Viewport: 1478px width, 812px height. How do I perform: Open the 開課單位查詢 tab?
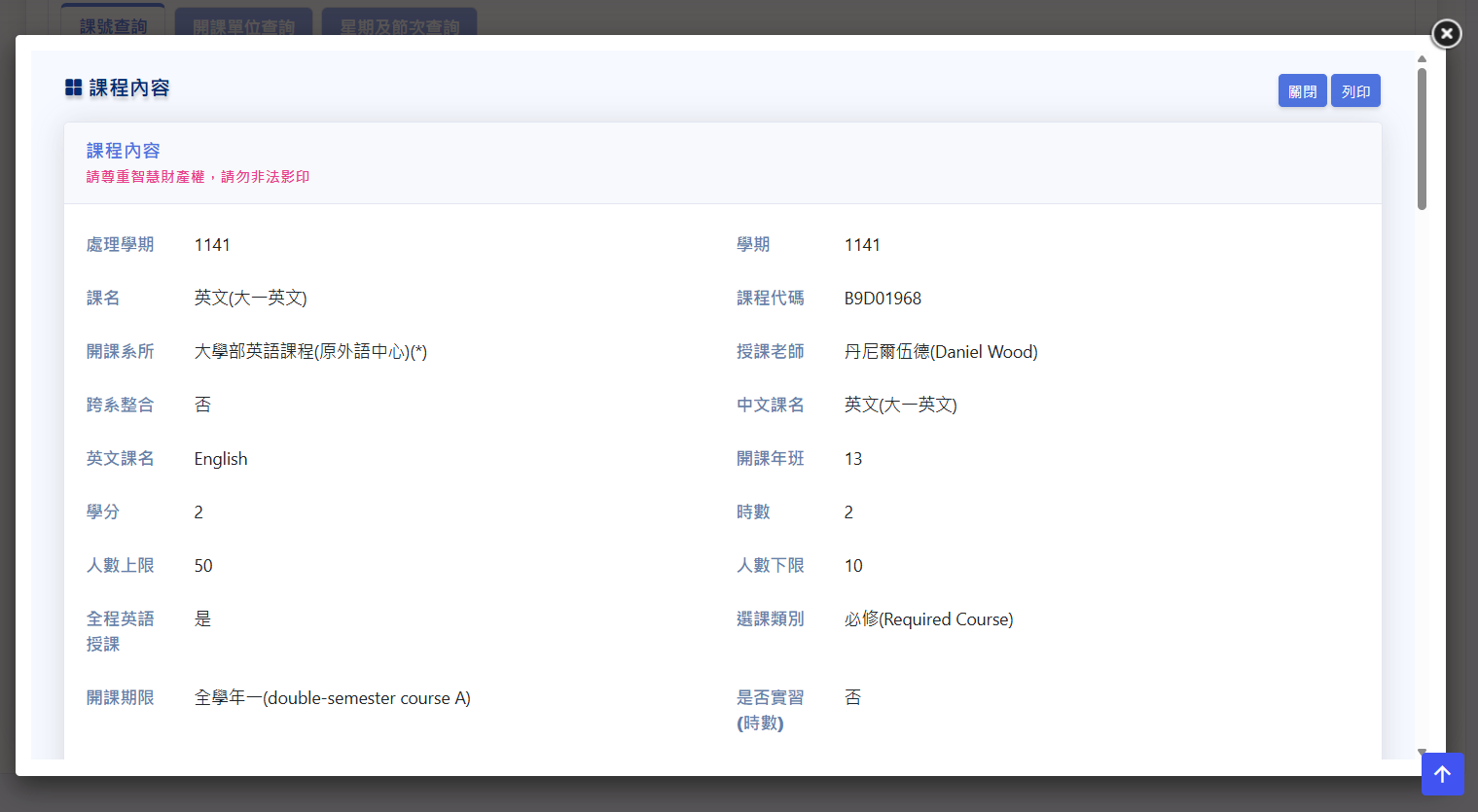(x=243, y=26)
